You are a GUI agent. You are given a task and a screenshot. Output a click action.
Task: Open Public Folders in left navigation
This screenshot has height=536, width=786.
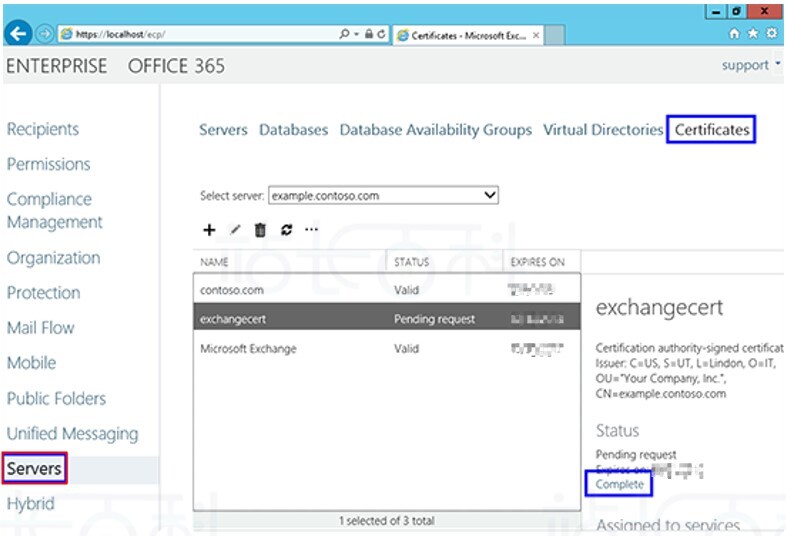56,399
